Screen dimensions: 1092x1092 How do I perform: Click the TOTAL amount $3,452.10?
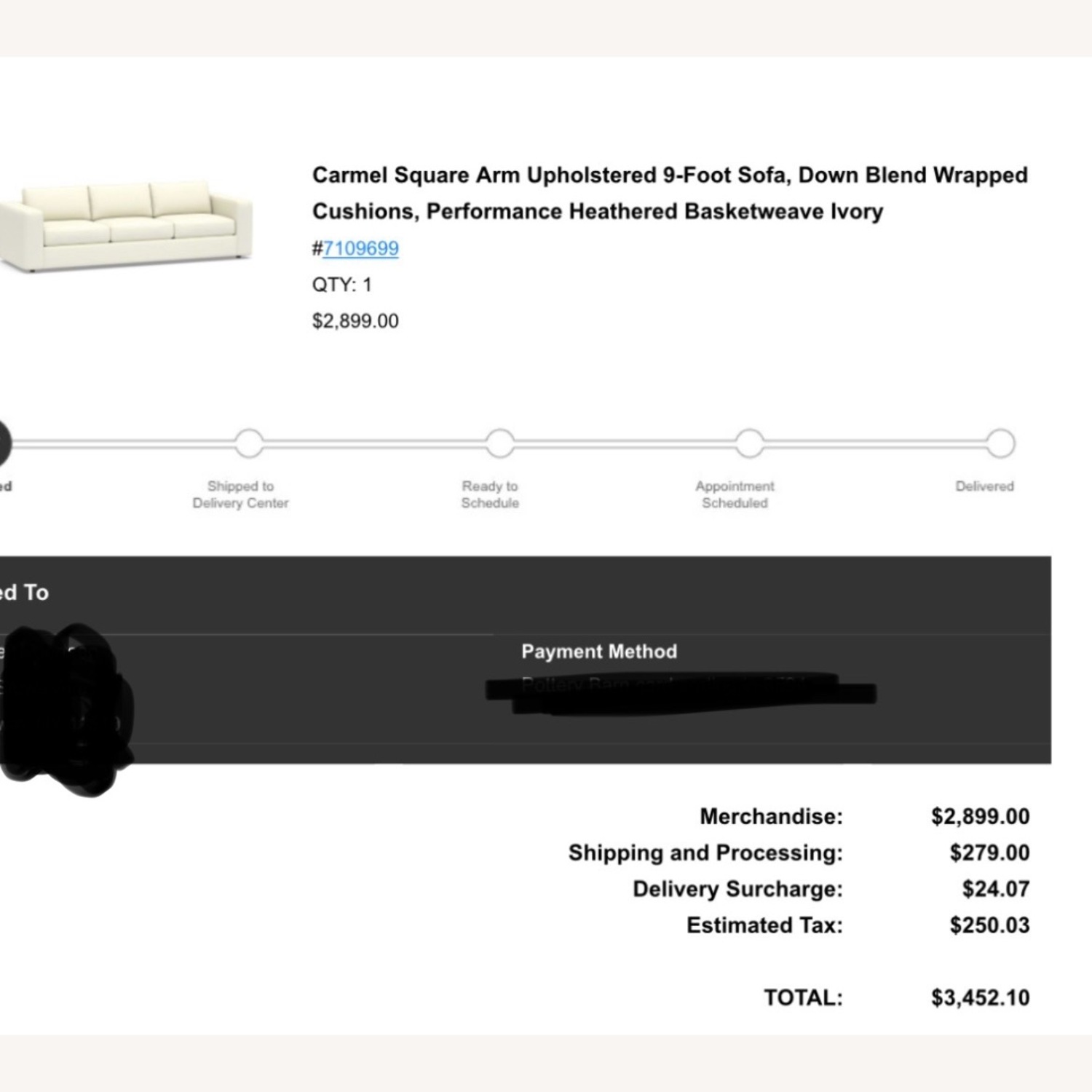[x=979, y=997]
